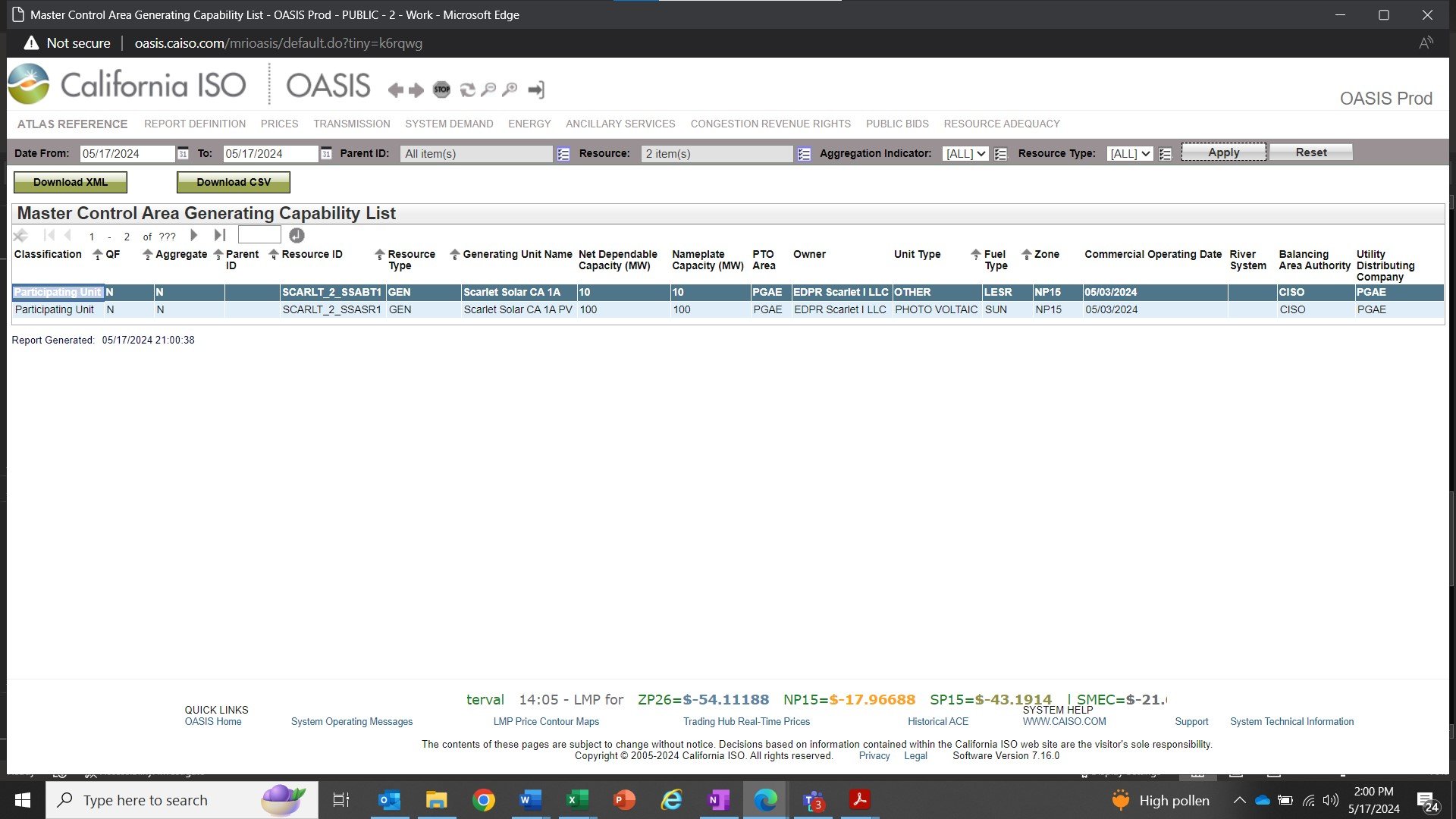This screenshot has width=1456, height=819.
Task: Open the ENERGY menu
Action: (x=529, y=124)
